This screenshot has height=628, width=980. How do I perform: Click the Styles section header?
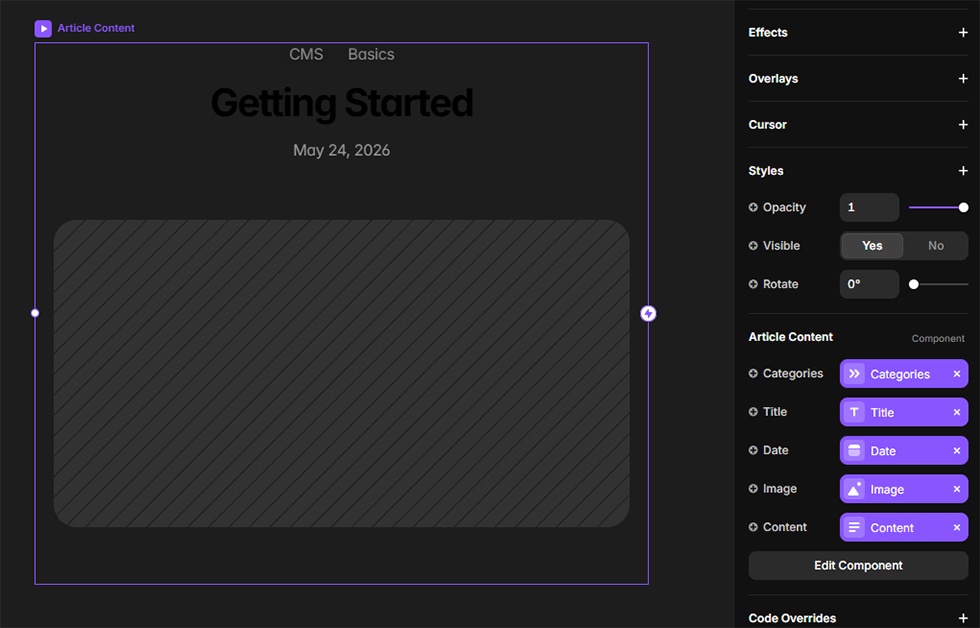coord(766,171)
